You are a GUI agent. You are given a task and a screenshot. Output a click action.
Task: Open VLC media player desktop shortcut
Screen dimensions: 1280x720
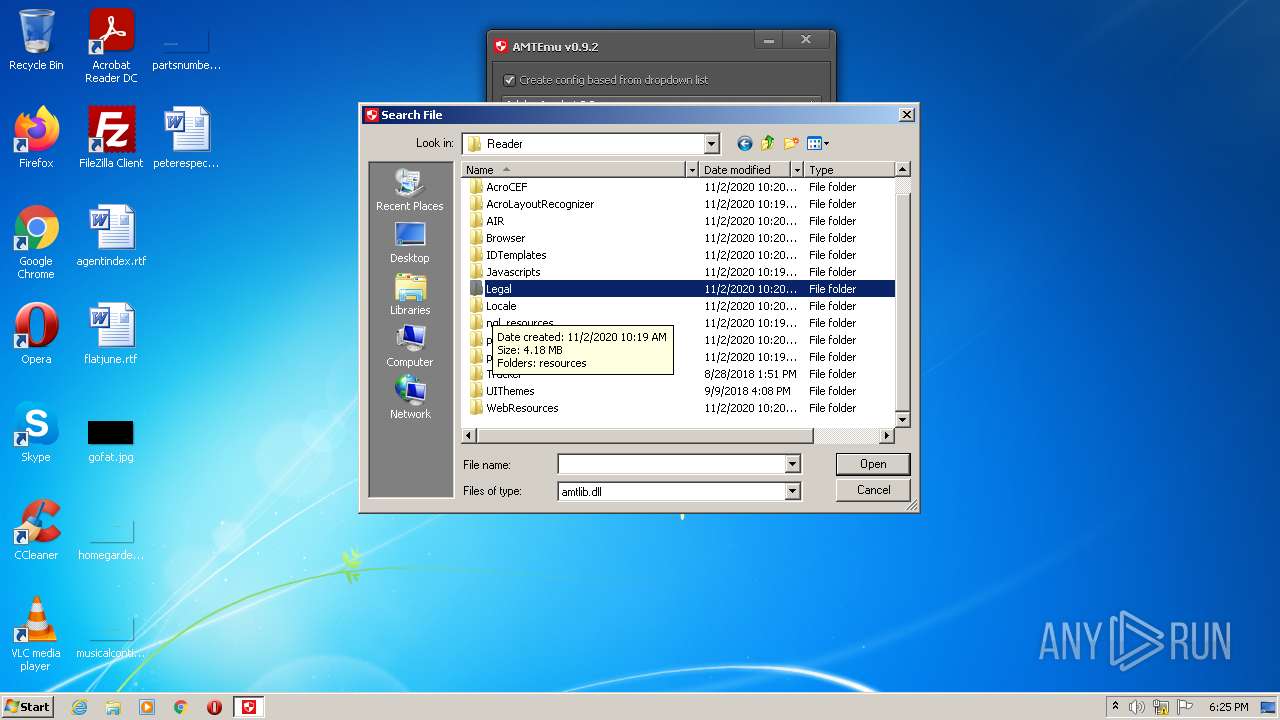[x=36, y=635]
